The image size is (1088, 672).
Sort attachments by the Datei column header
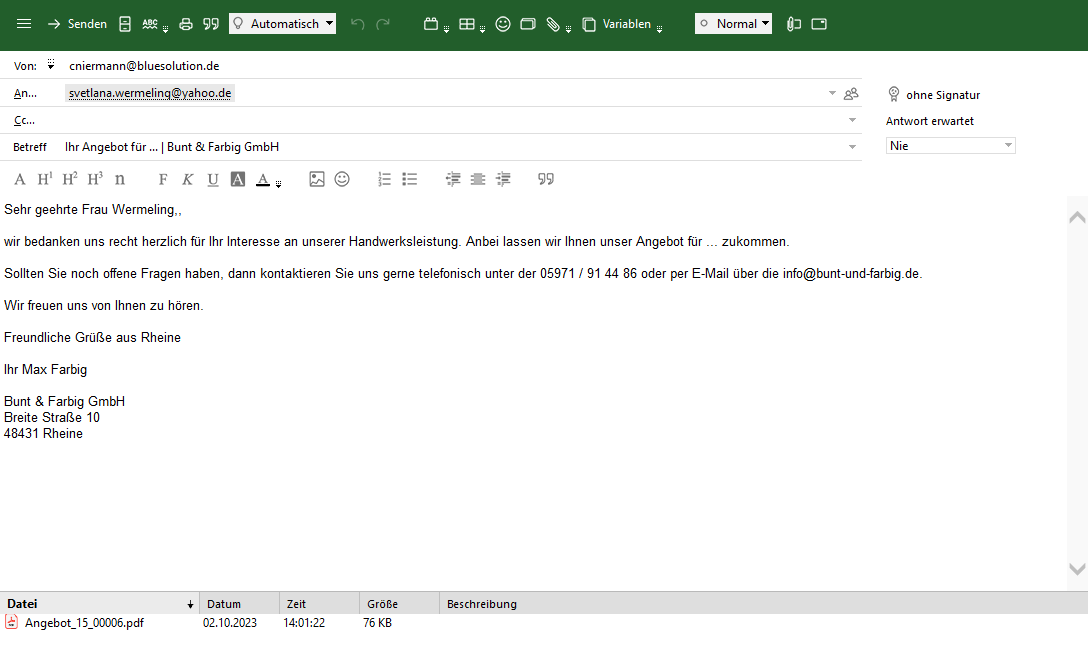(x=100, y=604)
